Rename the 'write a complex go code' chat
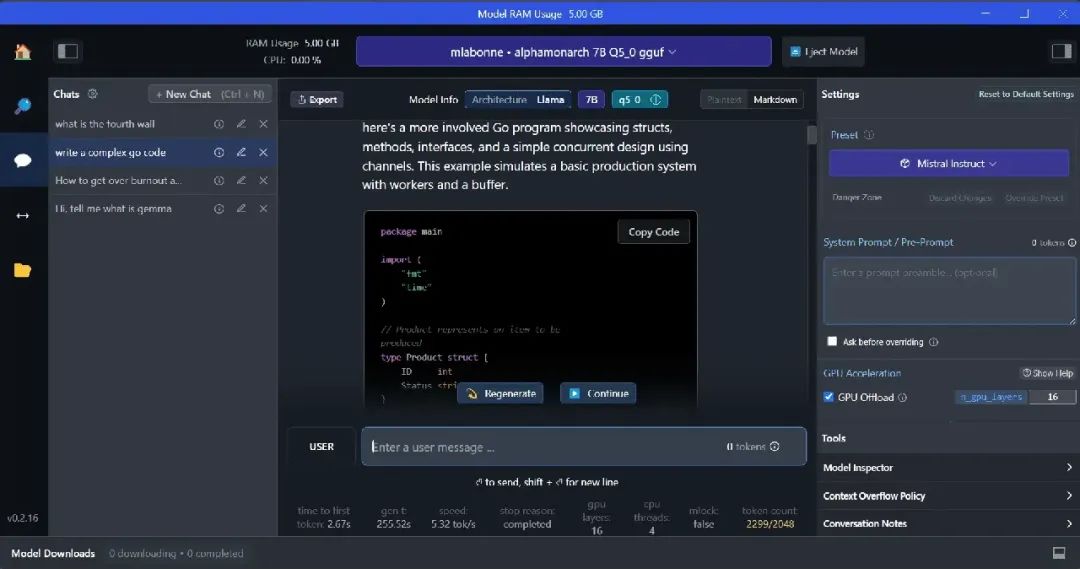Image resolution: width=1080 pixels, height=569 pixels. [241, 152]
